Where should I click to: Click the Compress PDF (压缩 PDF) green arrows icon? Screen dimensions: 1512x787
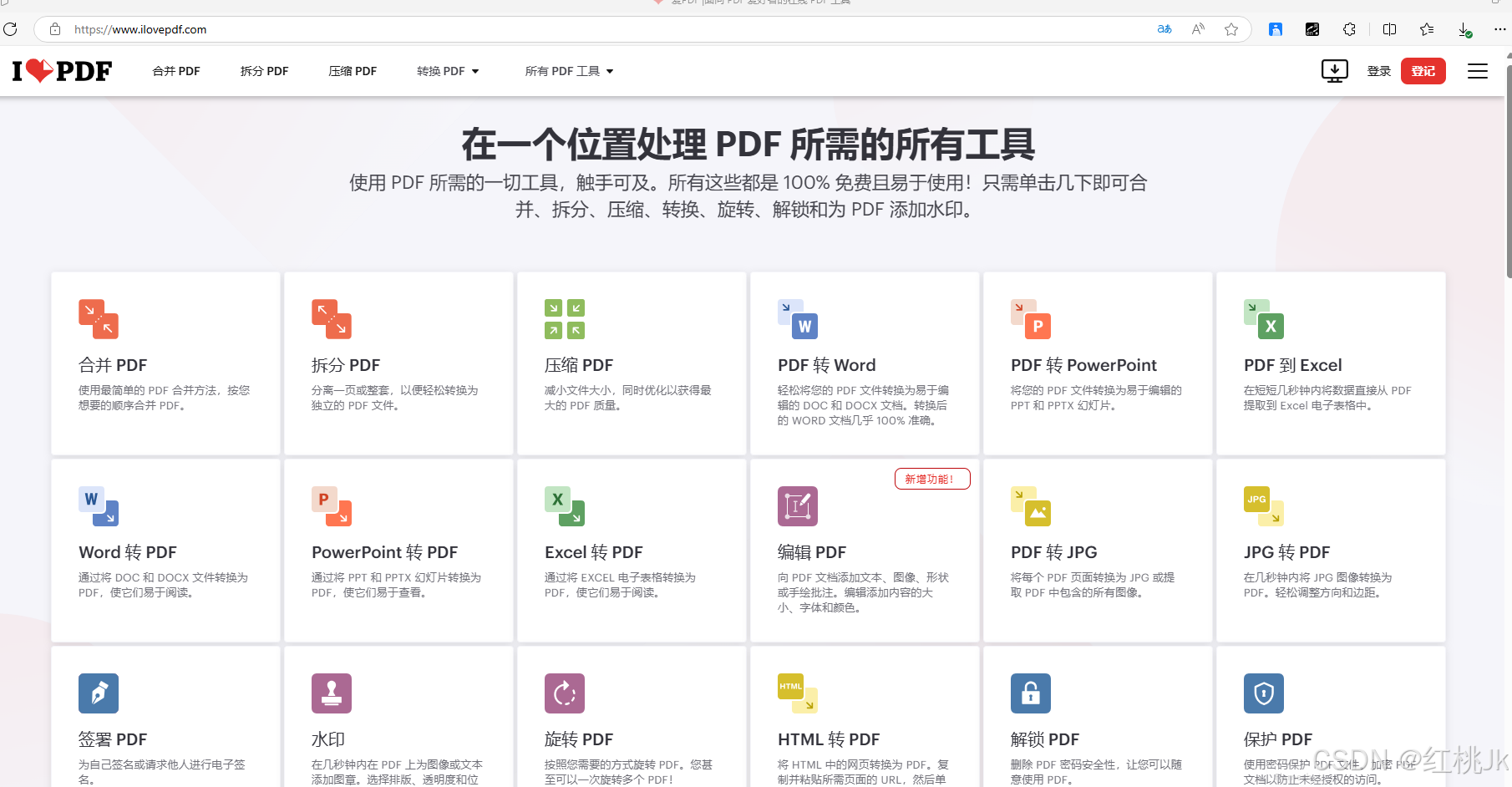pyautogui.click(x=565, y=319)
